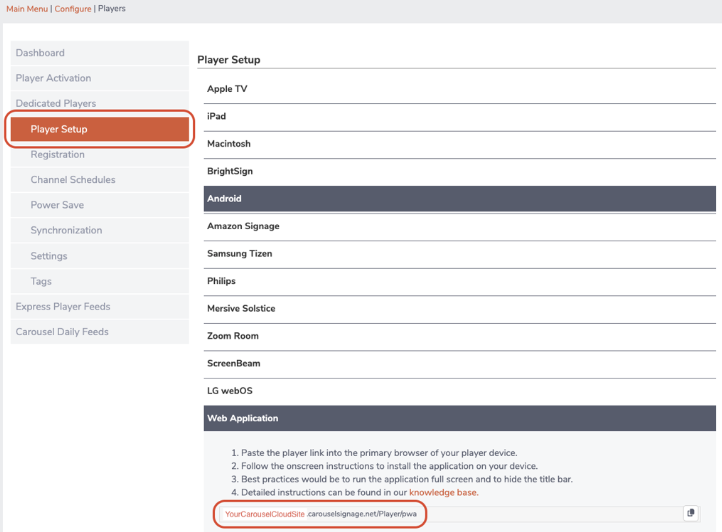
Task: Expand the Mersive Solstice setup section
Action: click(x=460, y=309)
